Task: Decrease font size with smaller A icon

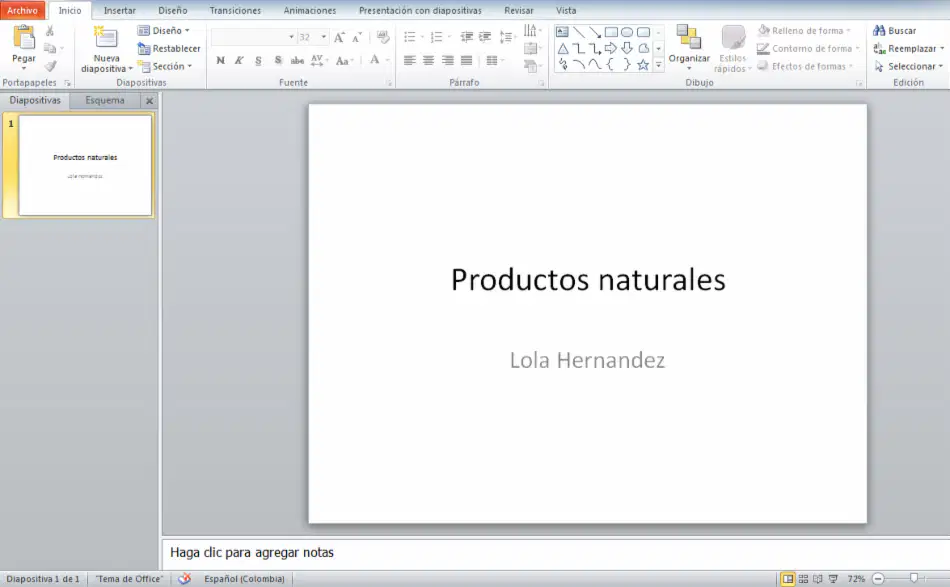Action: 357,38
